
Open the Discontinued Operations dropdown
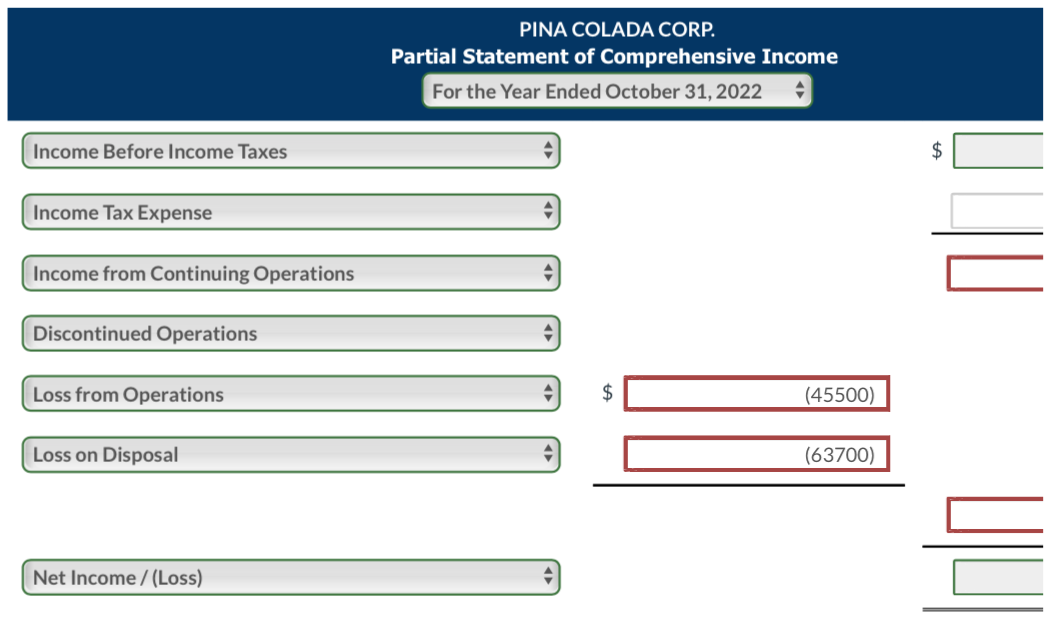290,333
